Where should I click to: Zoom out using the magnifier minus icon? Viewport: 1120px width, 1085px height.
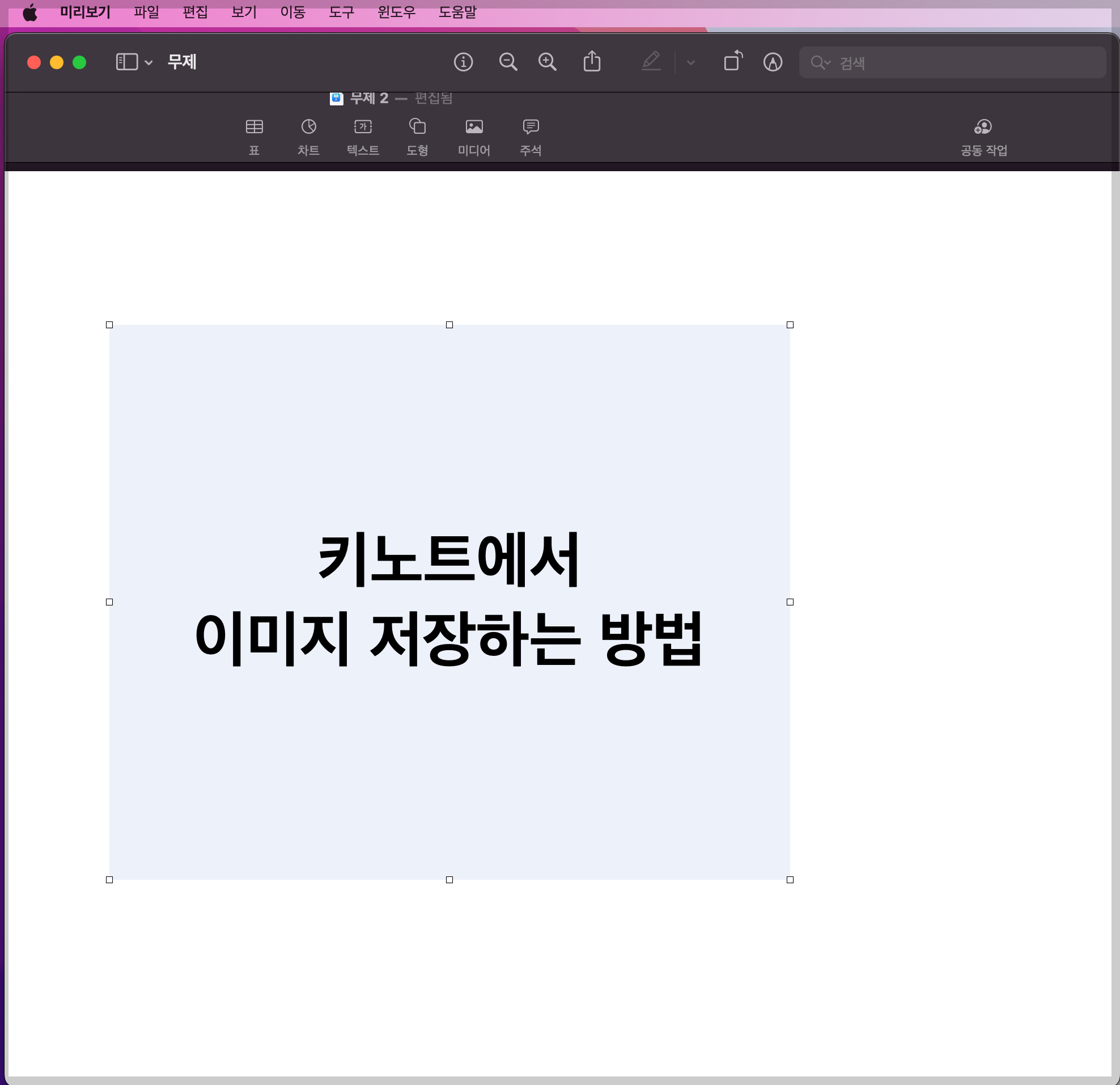(x=507, y=62)
